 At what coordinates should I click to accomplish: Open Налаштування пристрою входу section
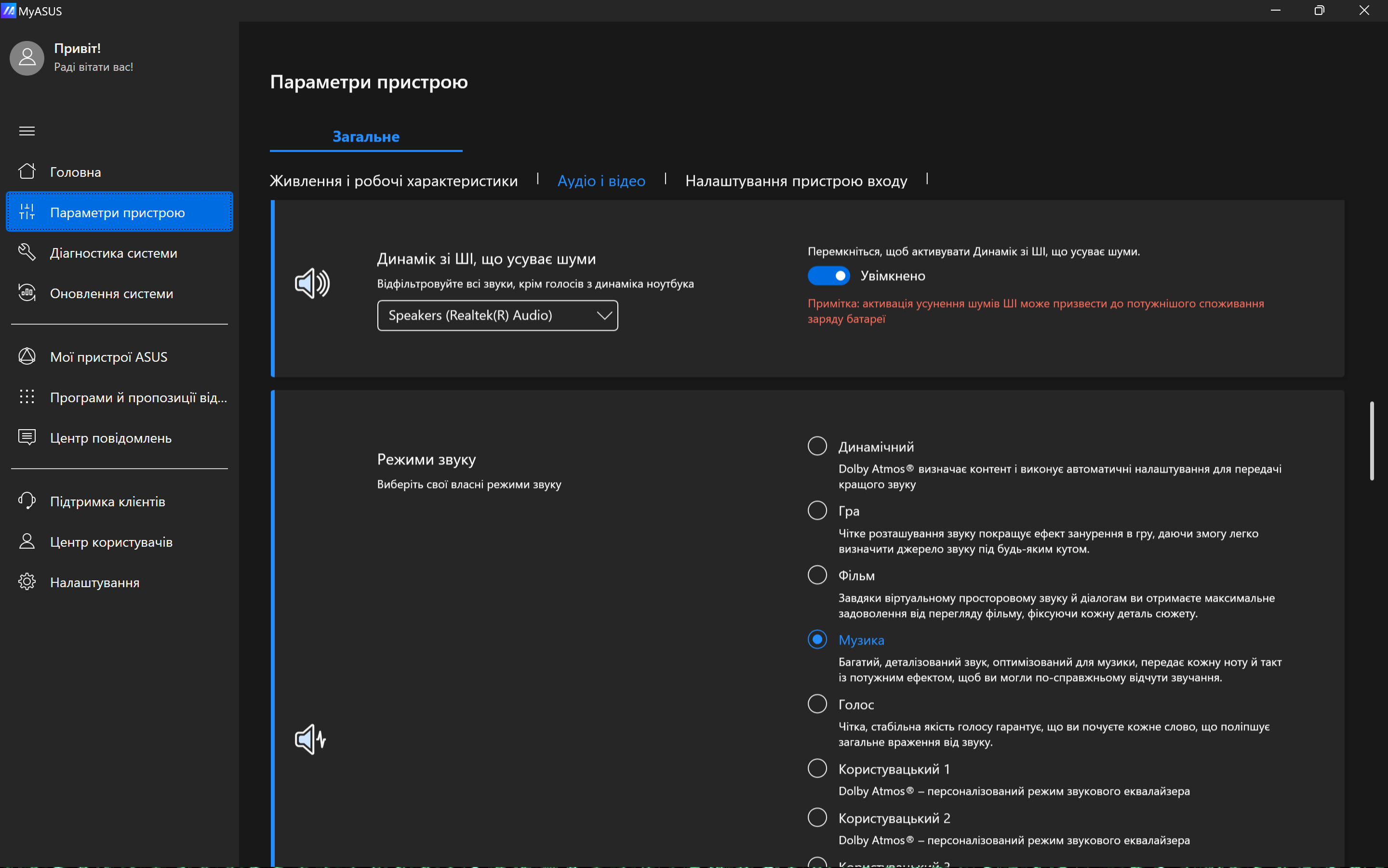(796, 181)
